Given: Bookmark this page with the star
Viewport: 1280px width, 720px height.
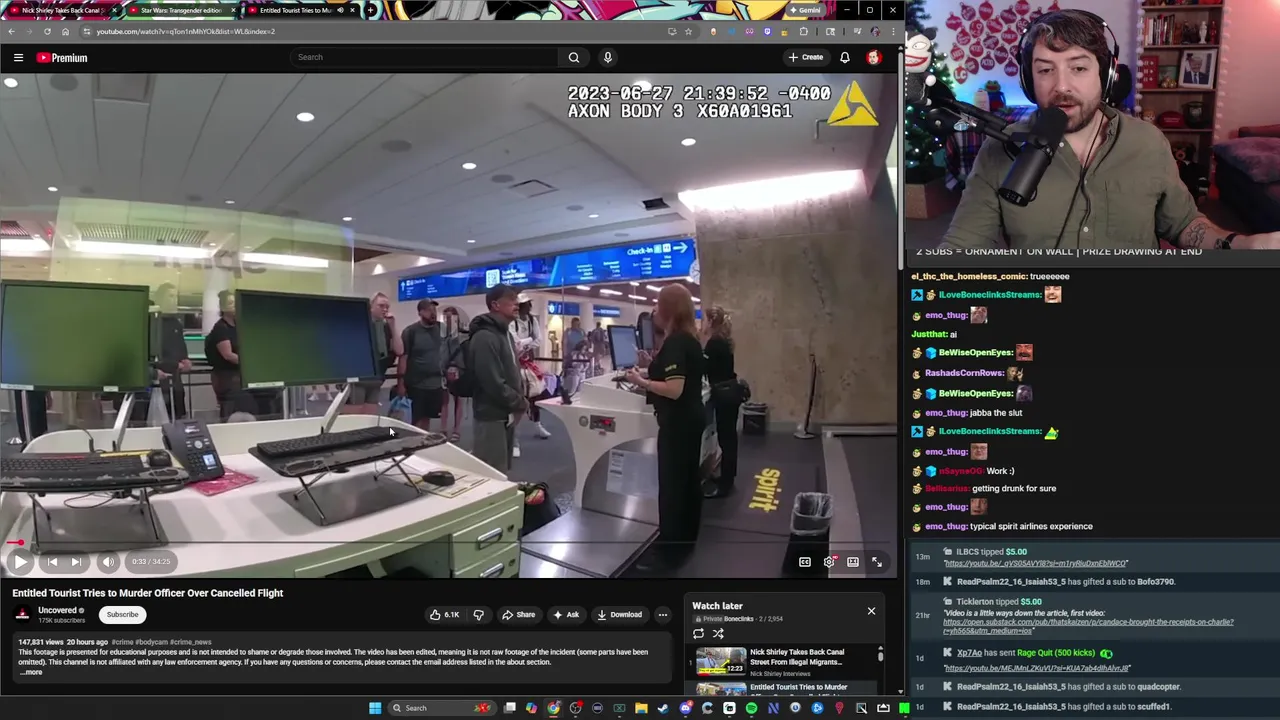Looking at the screenshot, I should (x=688, y=31).
